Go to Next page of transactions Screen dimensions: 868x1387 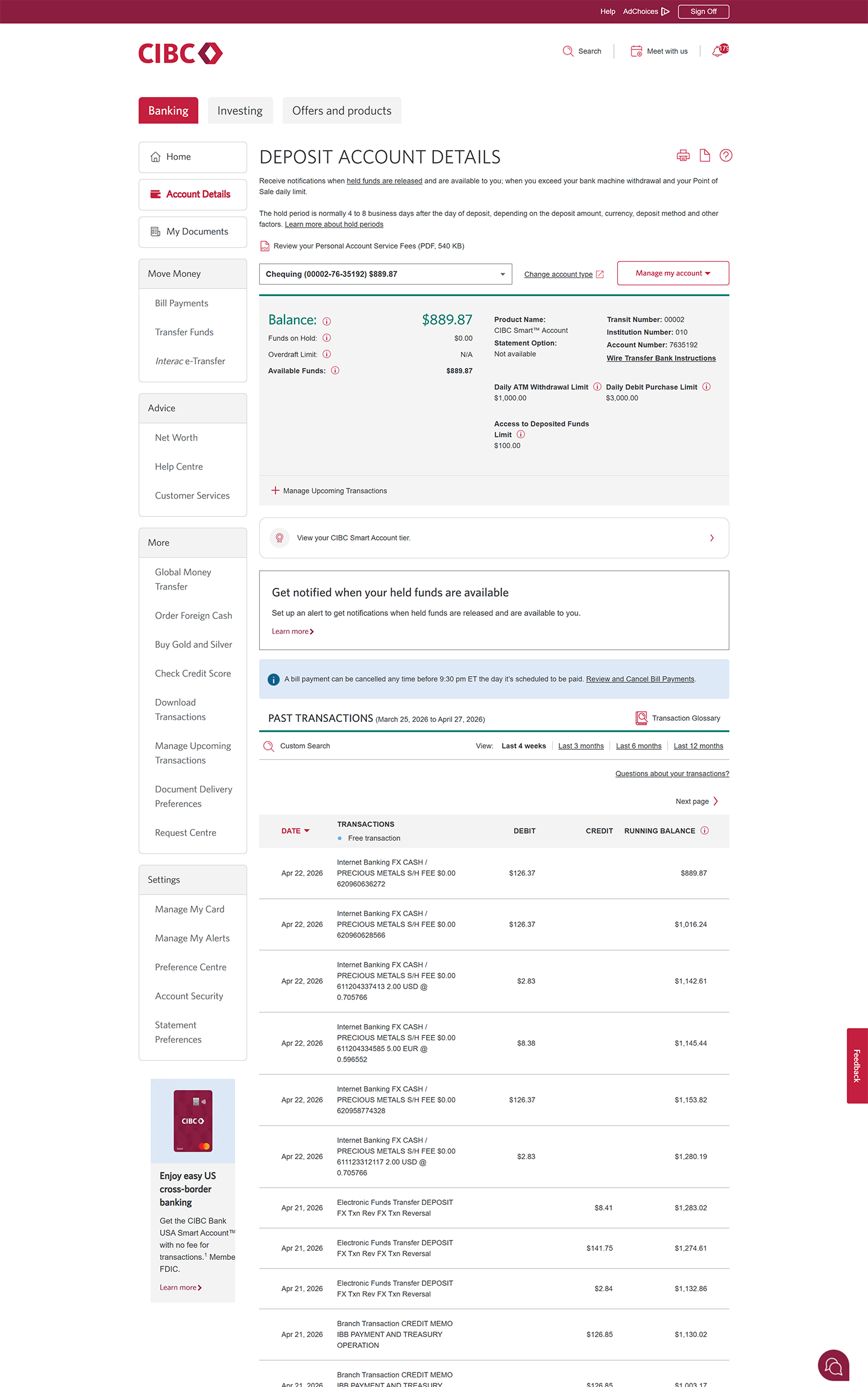(x=697, y=801)
